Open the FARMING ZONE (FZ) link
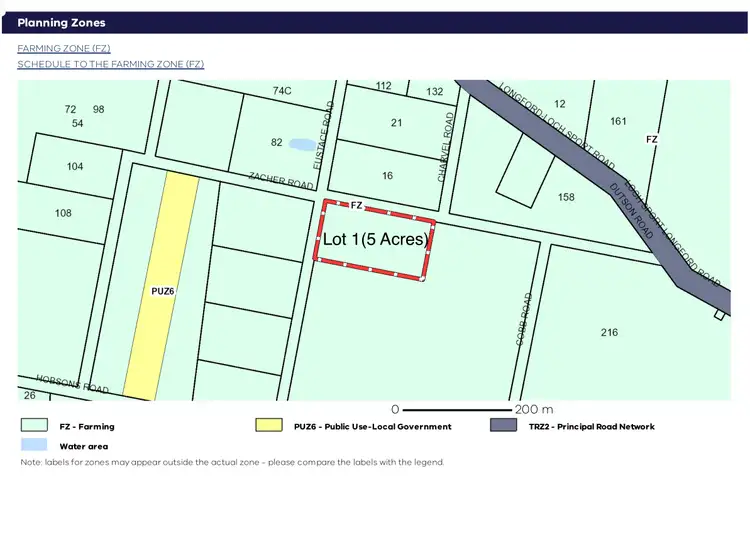The height and width of the screenshot is (535, 750). point(63,48)
